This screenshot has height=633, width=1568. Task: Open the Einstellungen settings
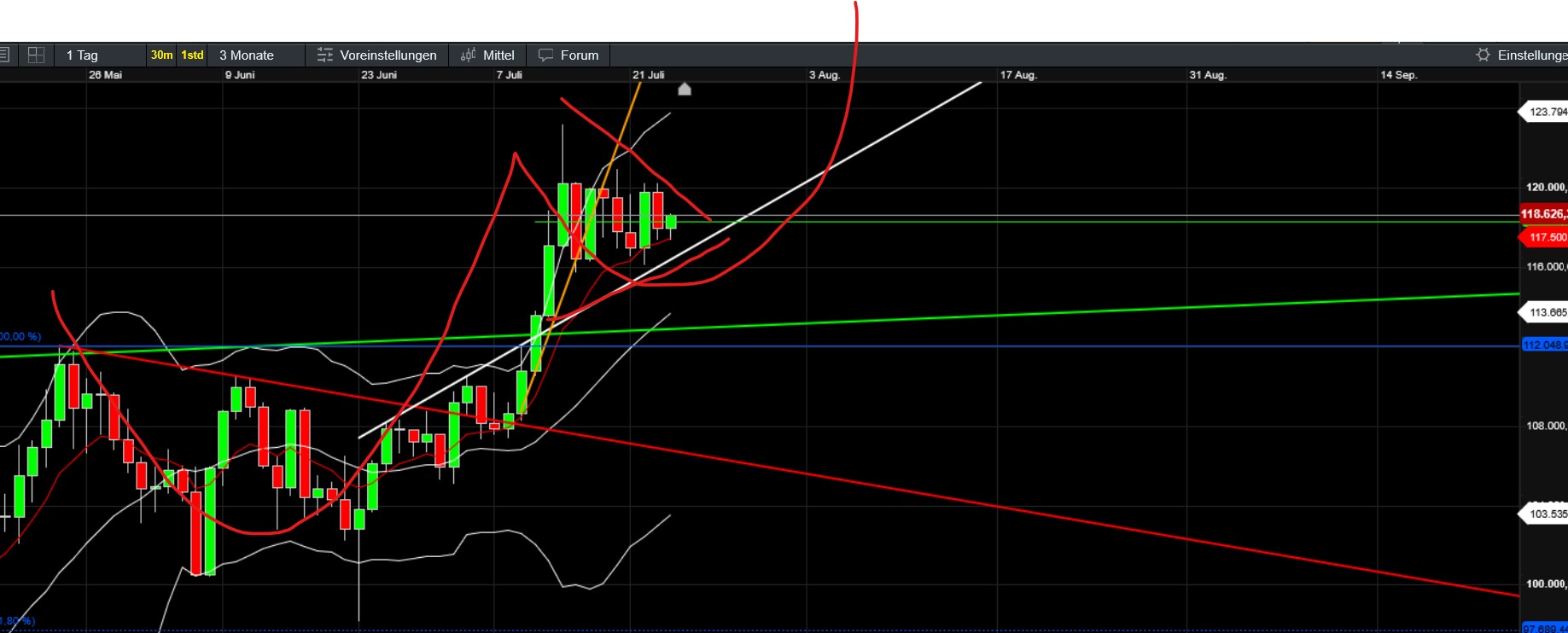click(1532, 55)
